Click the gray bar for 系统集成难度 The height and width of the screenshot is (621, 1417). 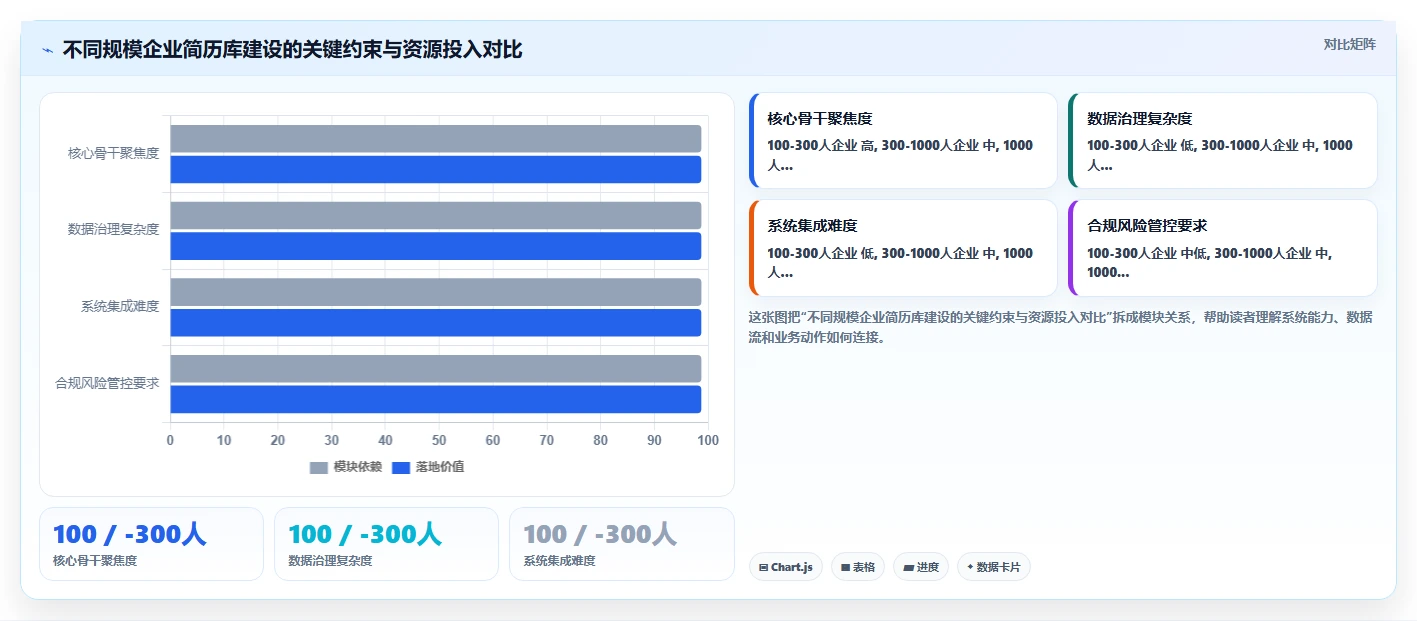436,292
